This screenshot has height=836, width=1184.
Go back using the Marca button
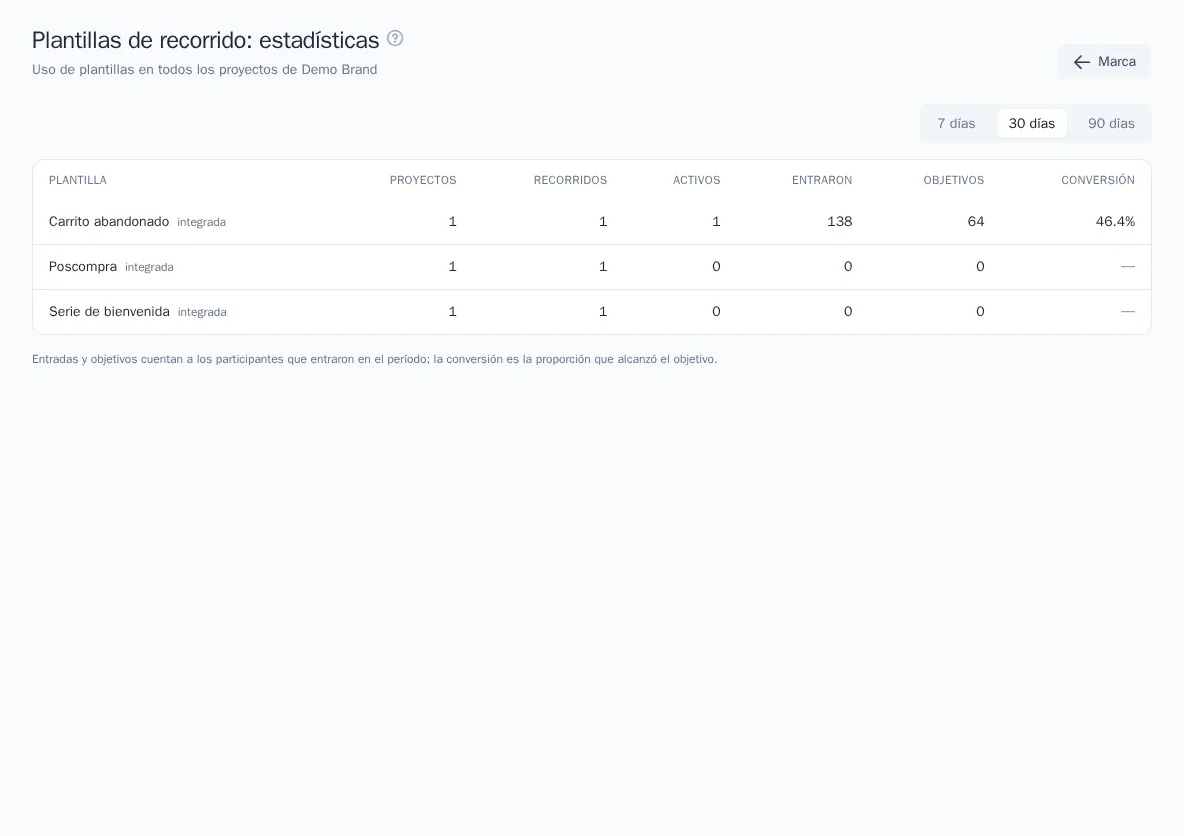(x=1104, y=62)
